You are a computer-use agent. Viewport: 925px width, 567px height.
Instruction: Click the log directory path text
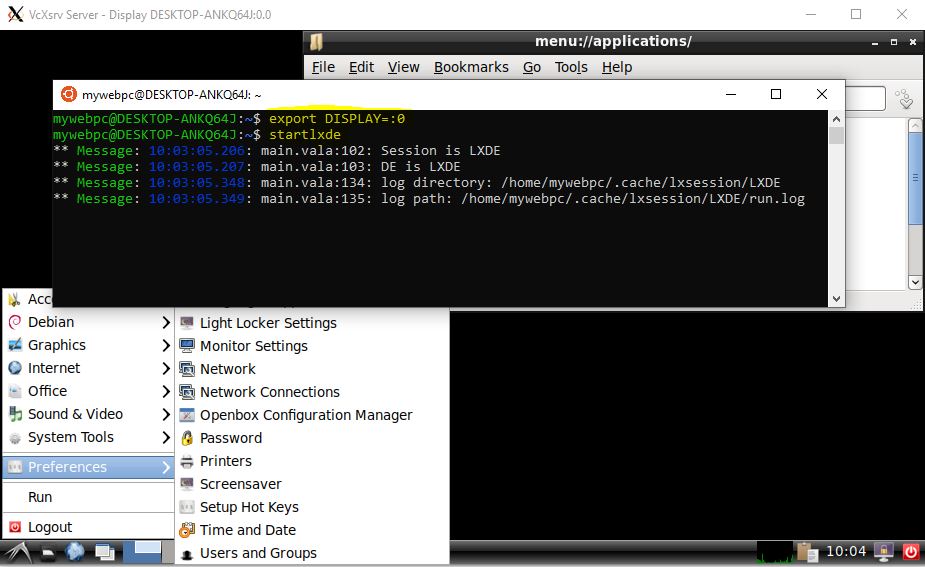641,182
